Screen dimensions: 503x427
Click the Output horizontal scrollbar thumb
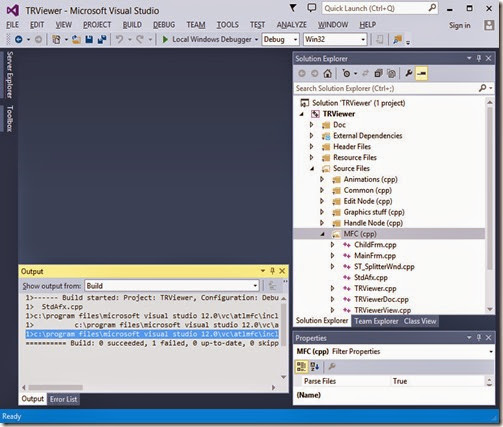click(56, 387)
